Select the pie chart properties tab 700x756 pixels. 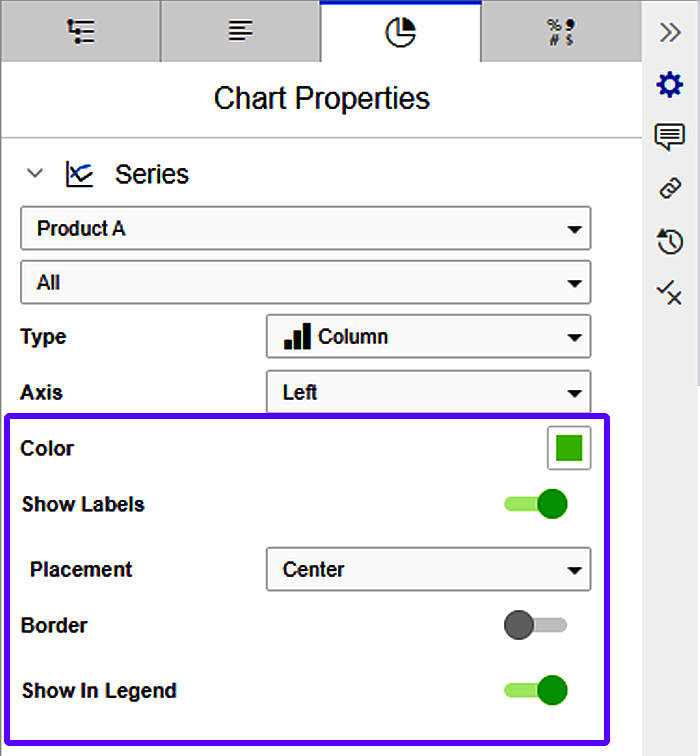tap(400, 33)
